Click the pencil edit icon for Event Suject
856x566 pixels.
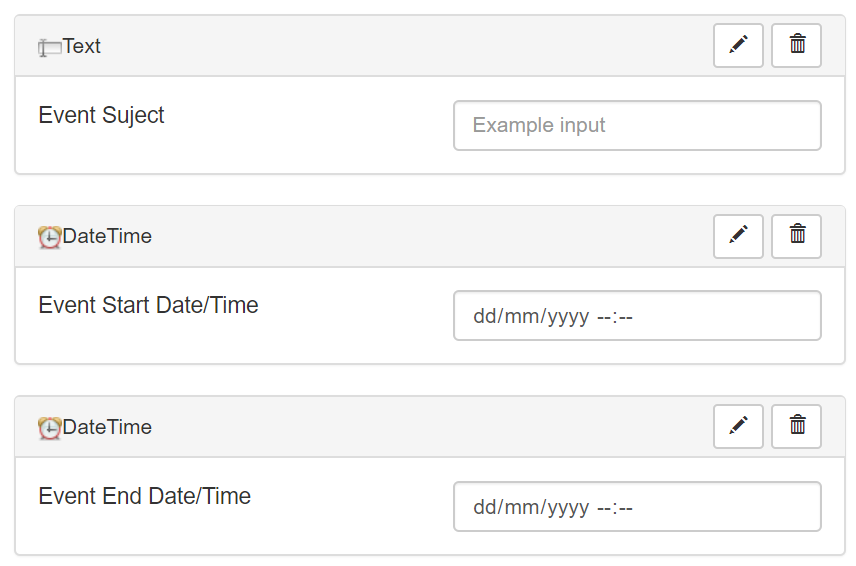pyautogui.click(x=738, y=45)
